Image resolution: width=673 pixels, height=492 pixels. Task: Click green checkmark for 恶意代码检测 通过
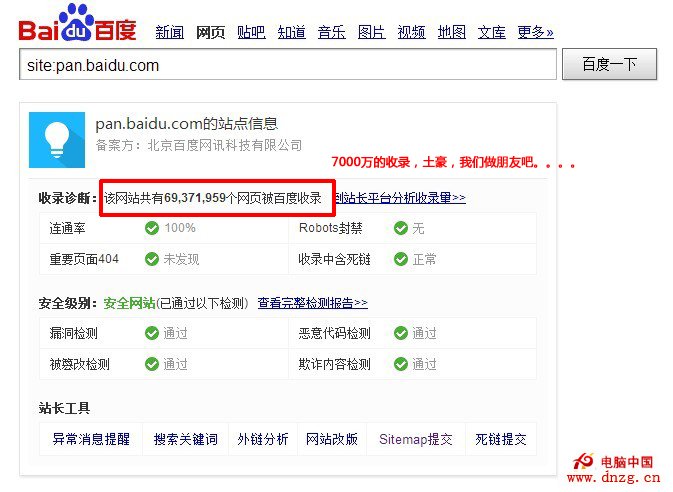tap(401, 333)
